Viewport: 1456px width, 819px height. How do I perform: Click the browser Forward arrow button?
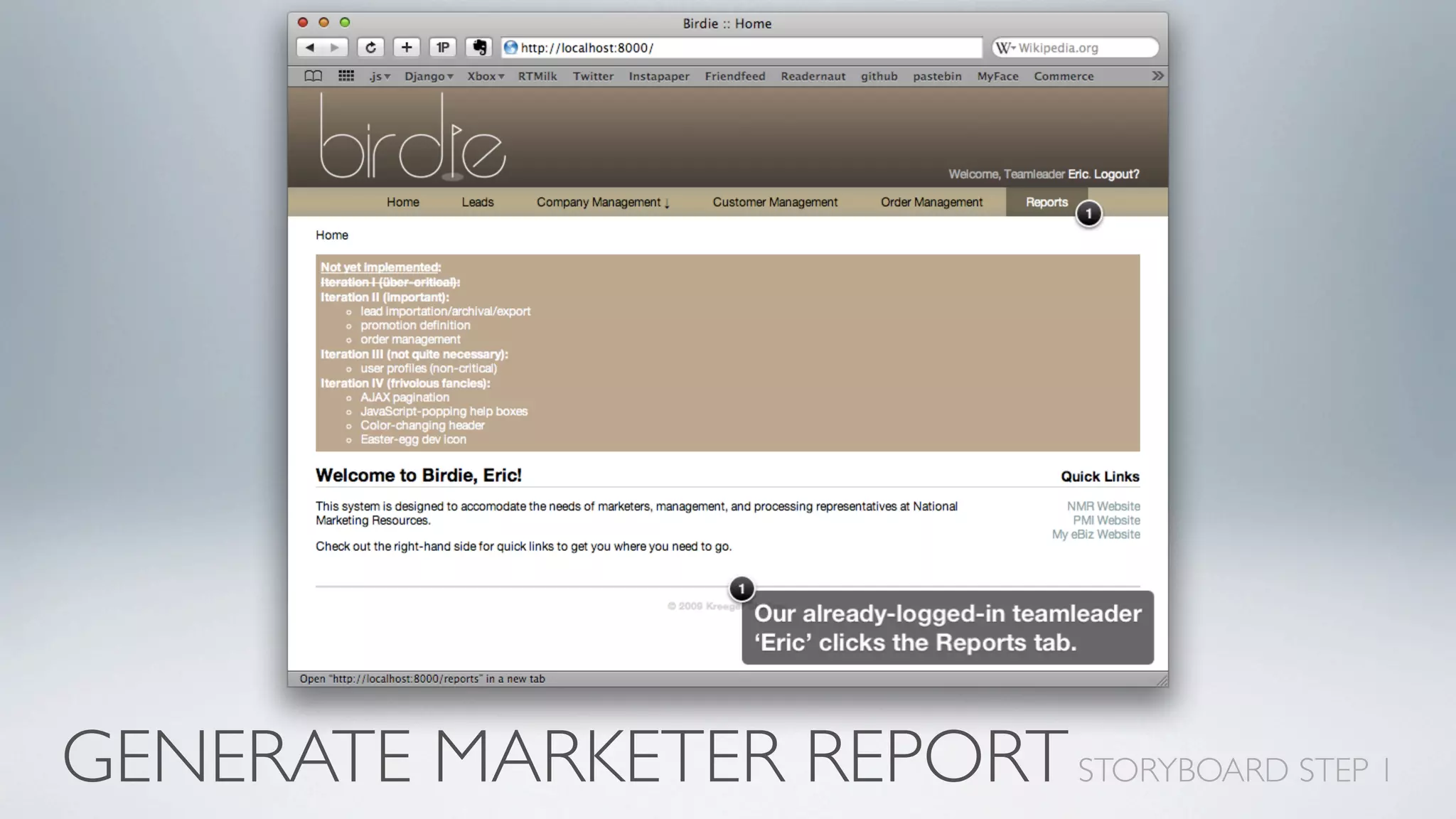[x=335, y=48]
